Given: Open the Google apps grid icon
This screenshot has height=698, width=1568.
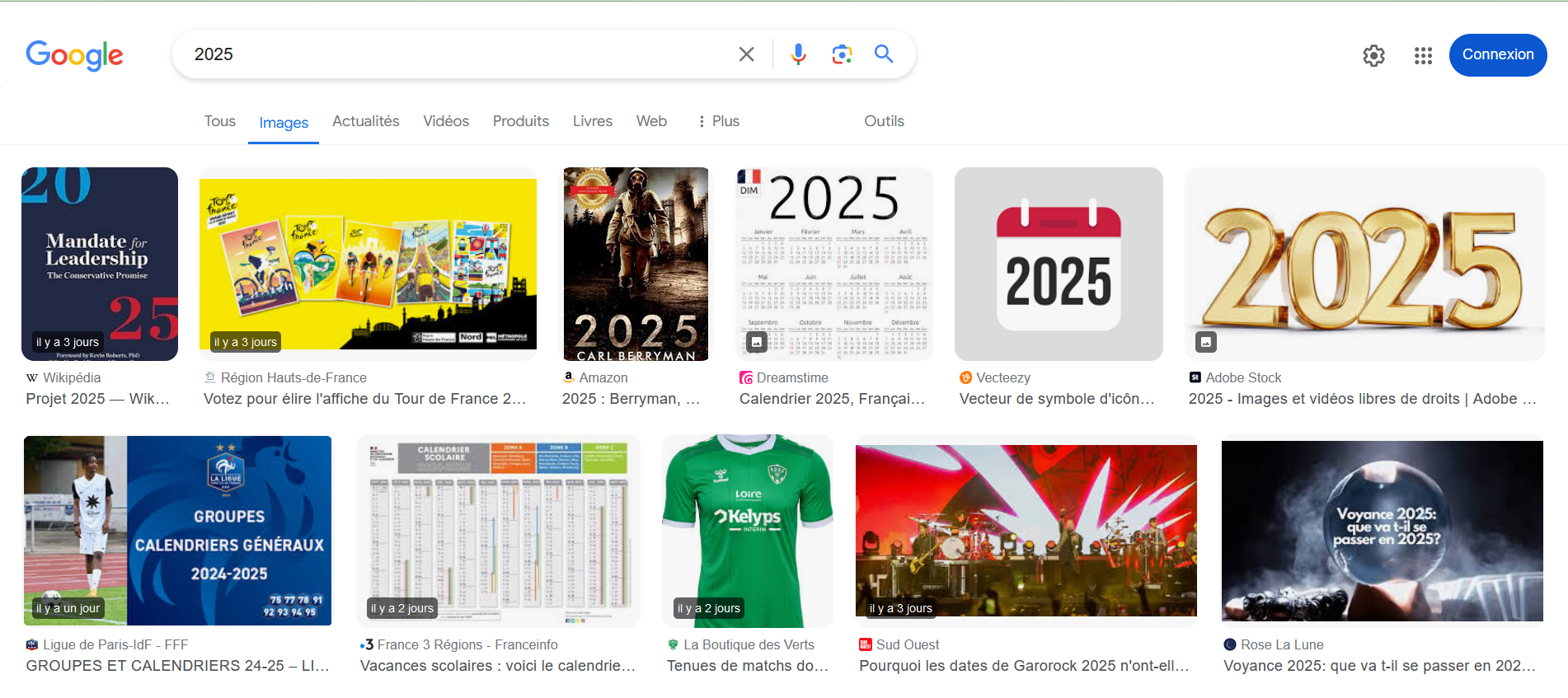Looking at the screenshot, I should pyautogui.click(x=1423, y=55).
